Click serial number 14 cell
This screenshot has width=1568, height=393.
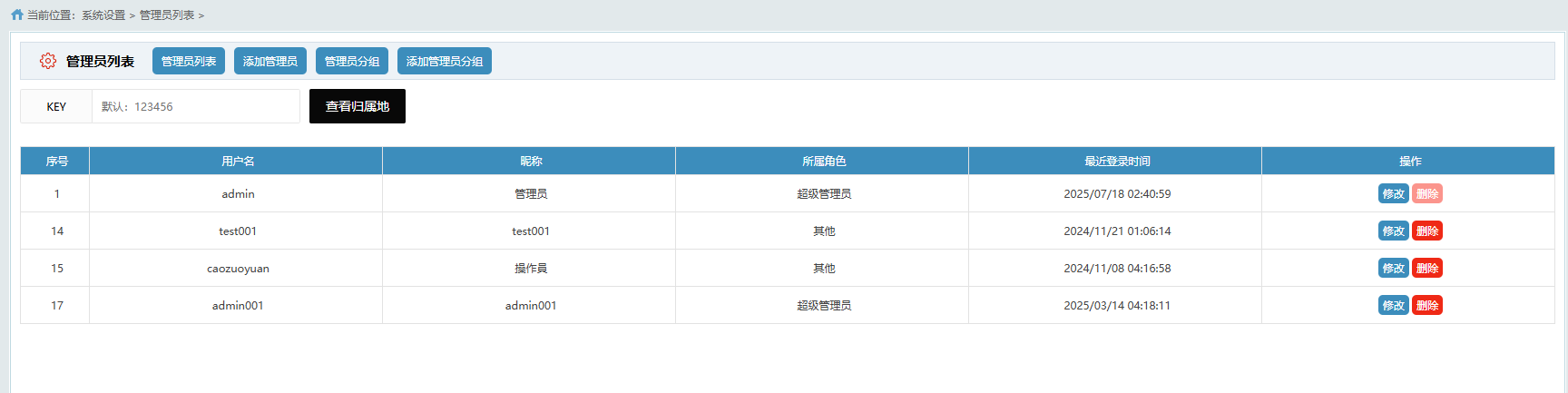(57, 231)
